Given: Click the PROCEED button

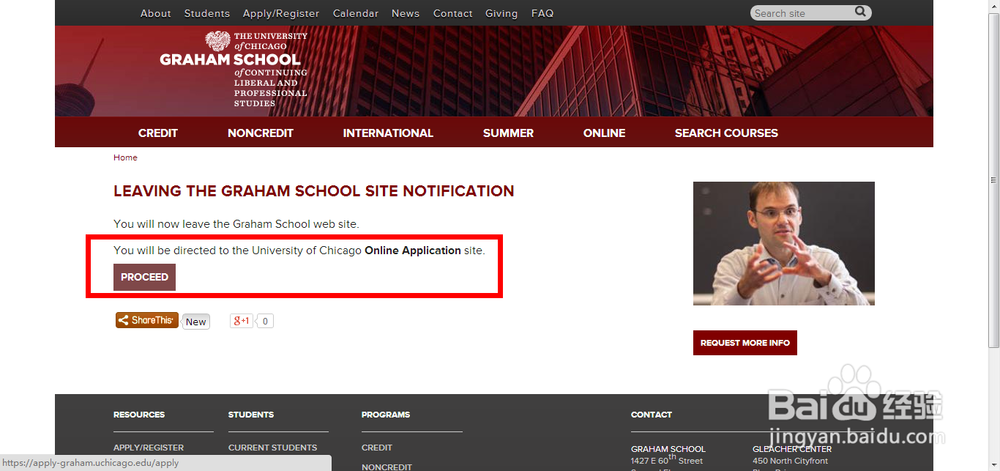Looking at the screenshot, I should [144, 277].
